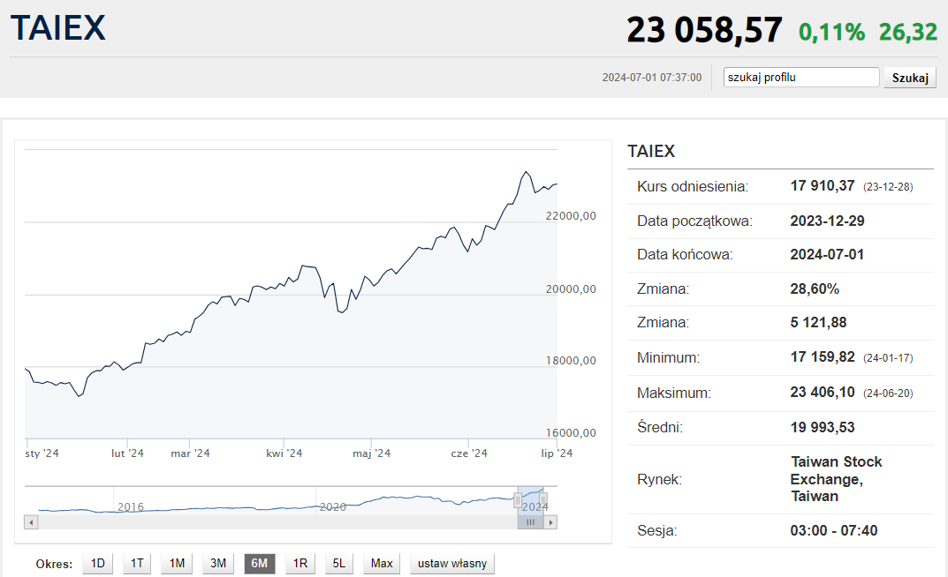The height and width of the screenshot is (577, 948).
Task: Click the session hours 03:00 - 07:40
Action: click(834, 530)
